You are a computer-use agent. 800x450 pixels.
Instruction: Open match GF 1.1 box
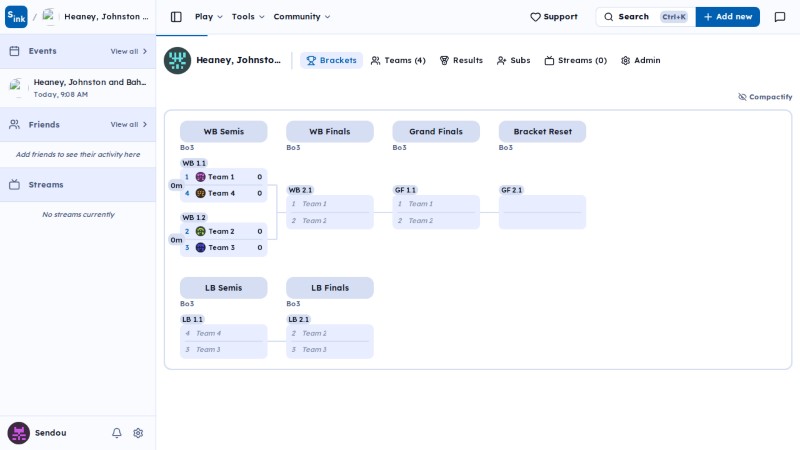436,212
